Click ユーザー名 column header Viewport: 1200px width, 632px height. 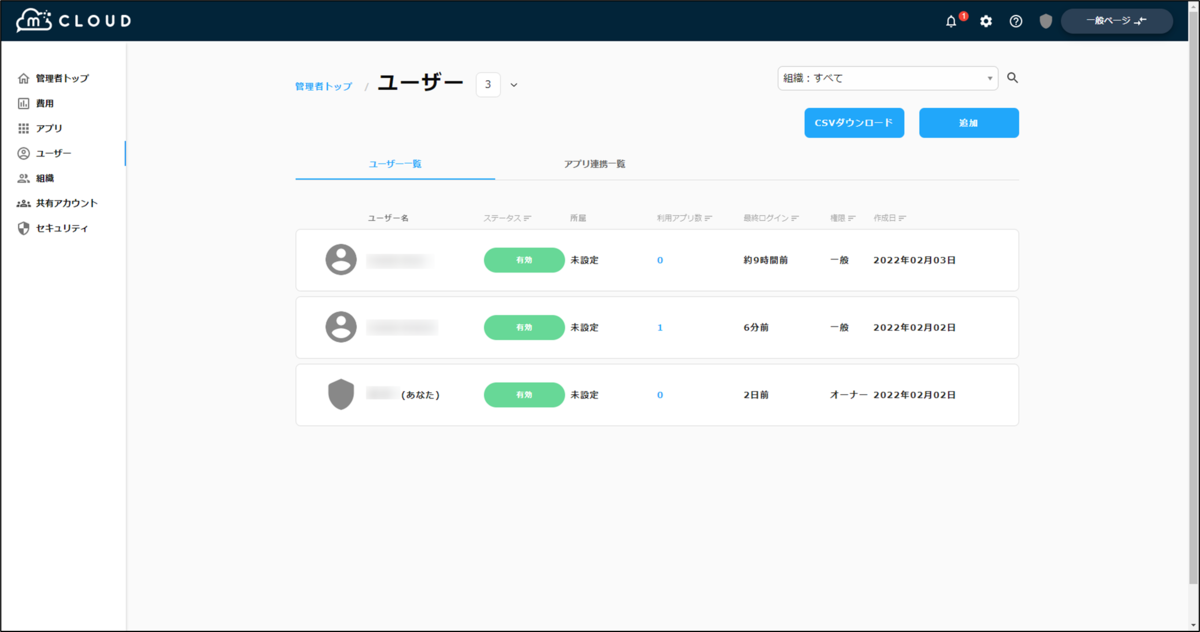point(388,217)
